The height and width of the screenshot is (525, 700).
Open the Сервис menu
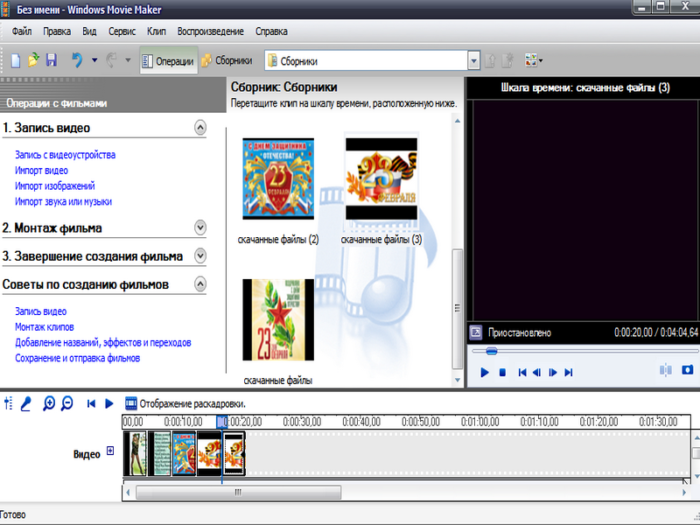pyautogui.click(x=122, y=31)
